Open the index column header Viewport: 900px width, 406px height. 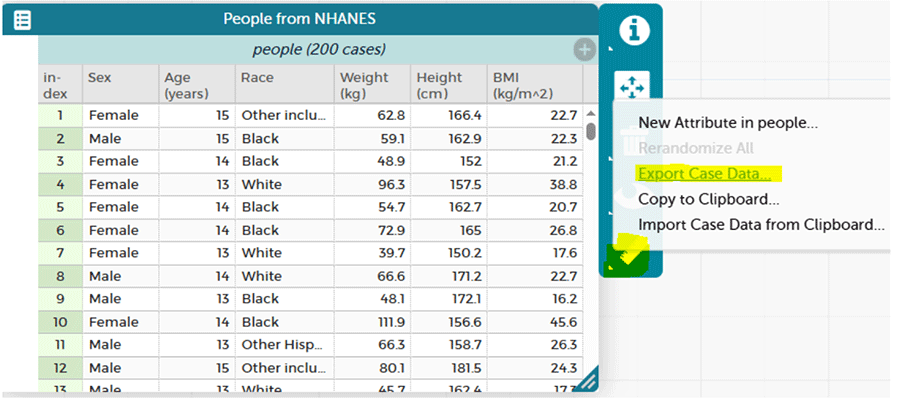click(60, 85)
